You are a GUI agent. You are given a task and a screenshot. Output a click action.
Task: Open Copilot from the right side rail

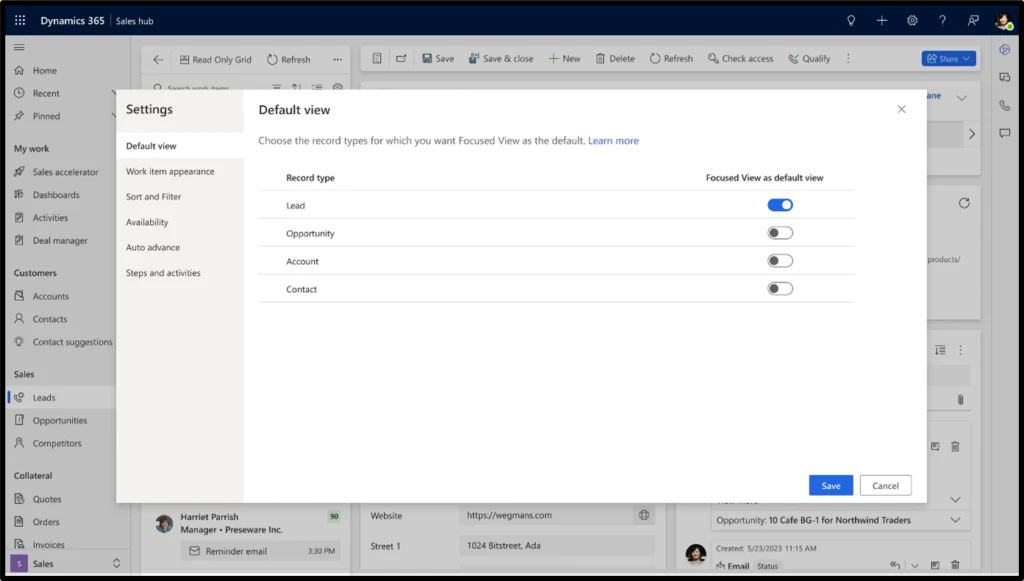pyautogui.click(x=1004, y=48)
